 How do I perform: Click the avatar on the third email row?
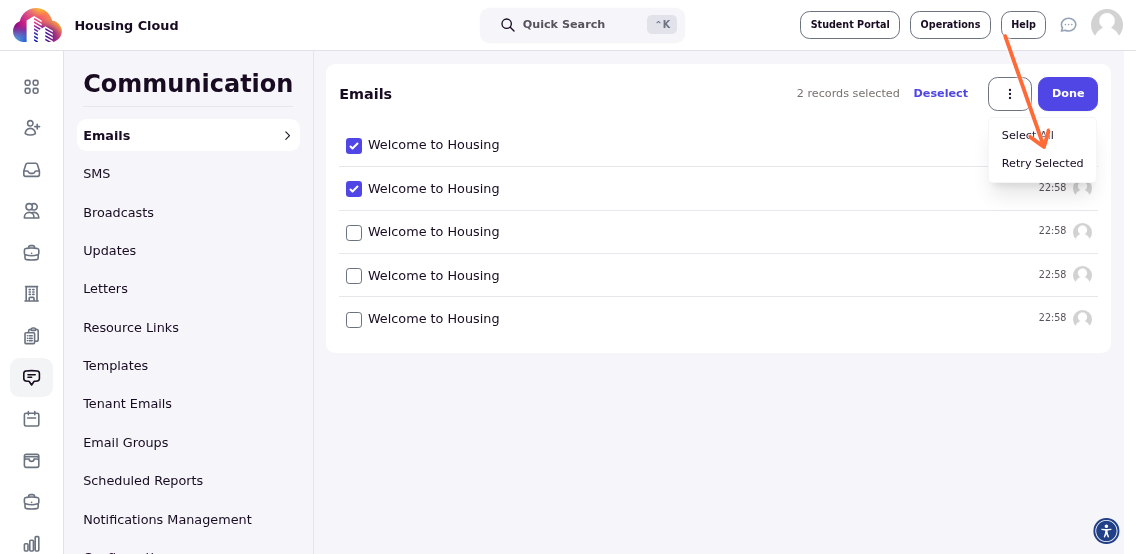click(1082, 232)
